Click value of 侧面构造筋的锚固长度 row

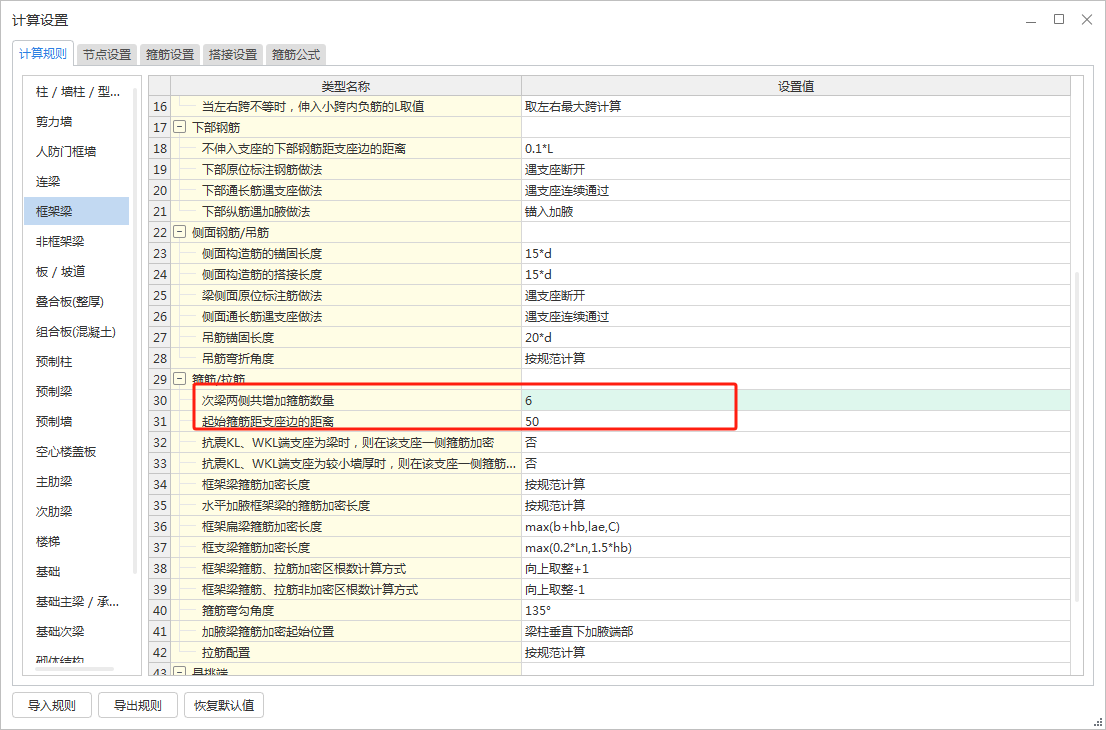(796, 253)
